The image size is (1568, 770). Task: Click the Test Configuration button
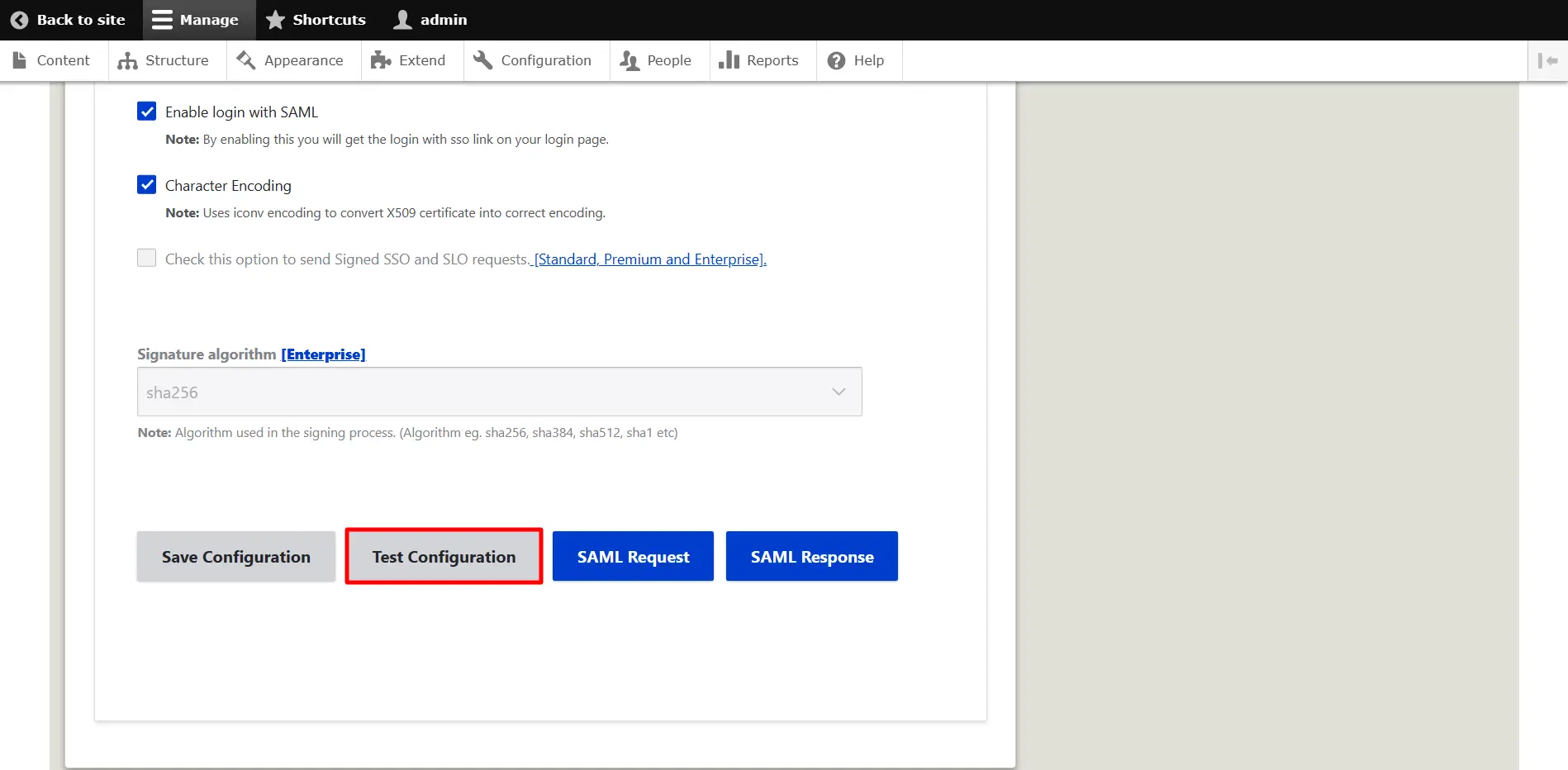[x=444, y=557]
